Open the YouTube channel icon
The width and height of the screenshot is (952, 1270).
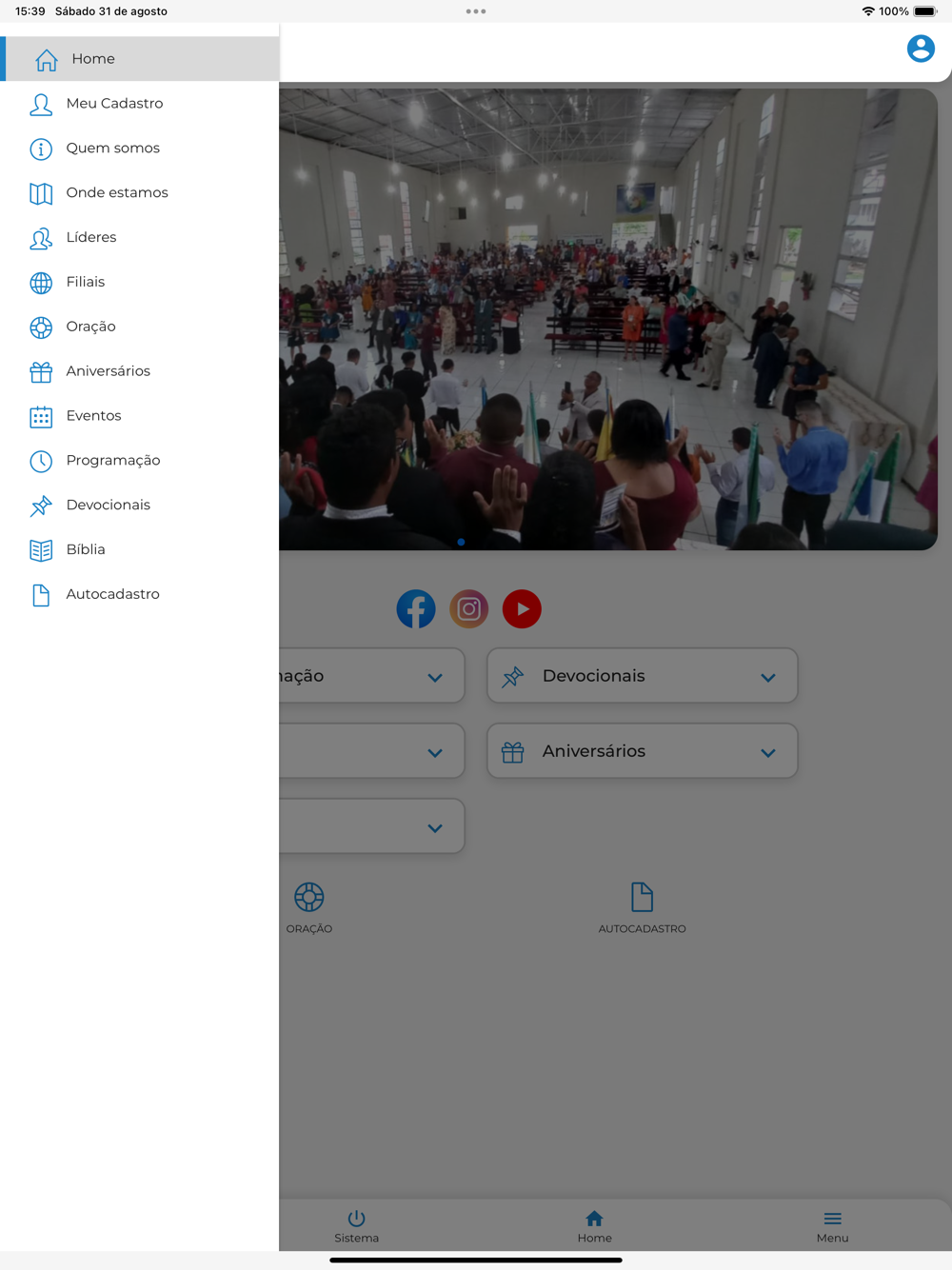(x=522, y=609)
